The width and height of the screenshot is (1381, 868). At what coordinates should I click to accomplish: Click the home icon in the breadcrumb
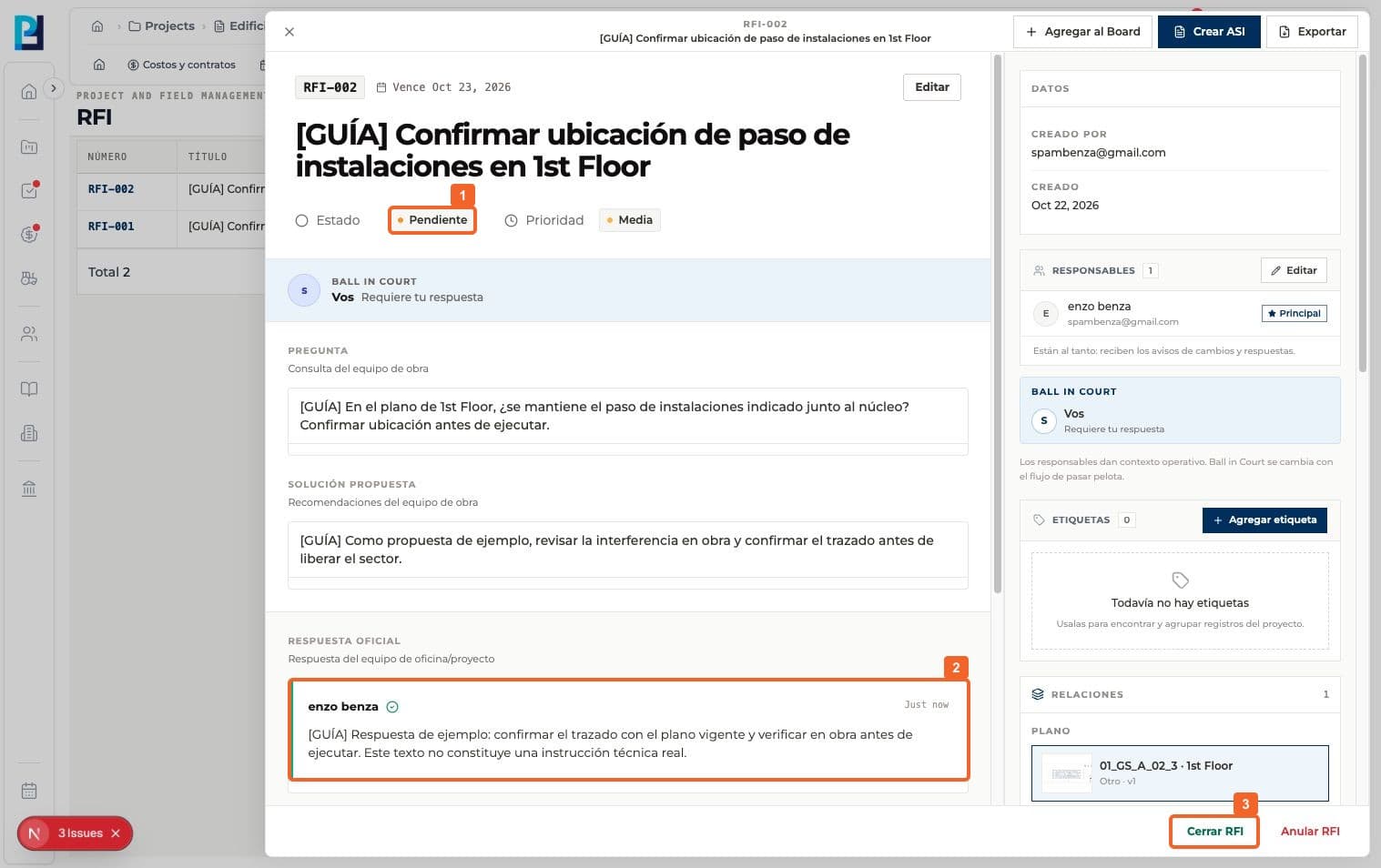(97, 26)
